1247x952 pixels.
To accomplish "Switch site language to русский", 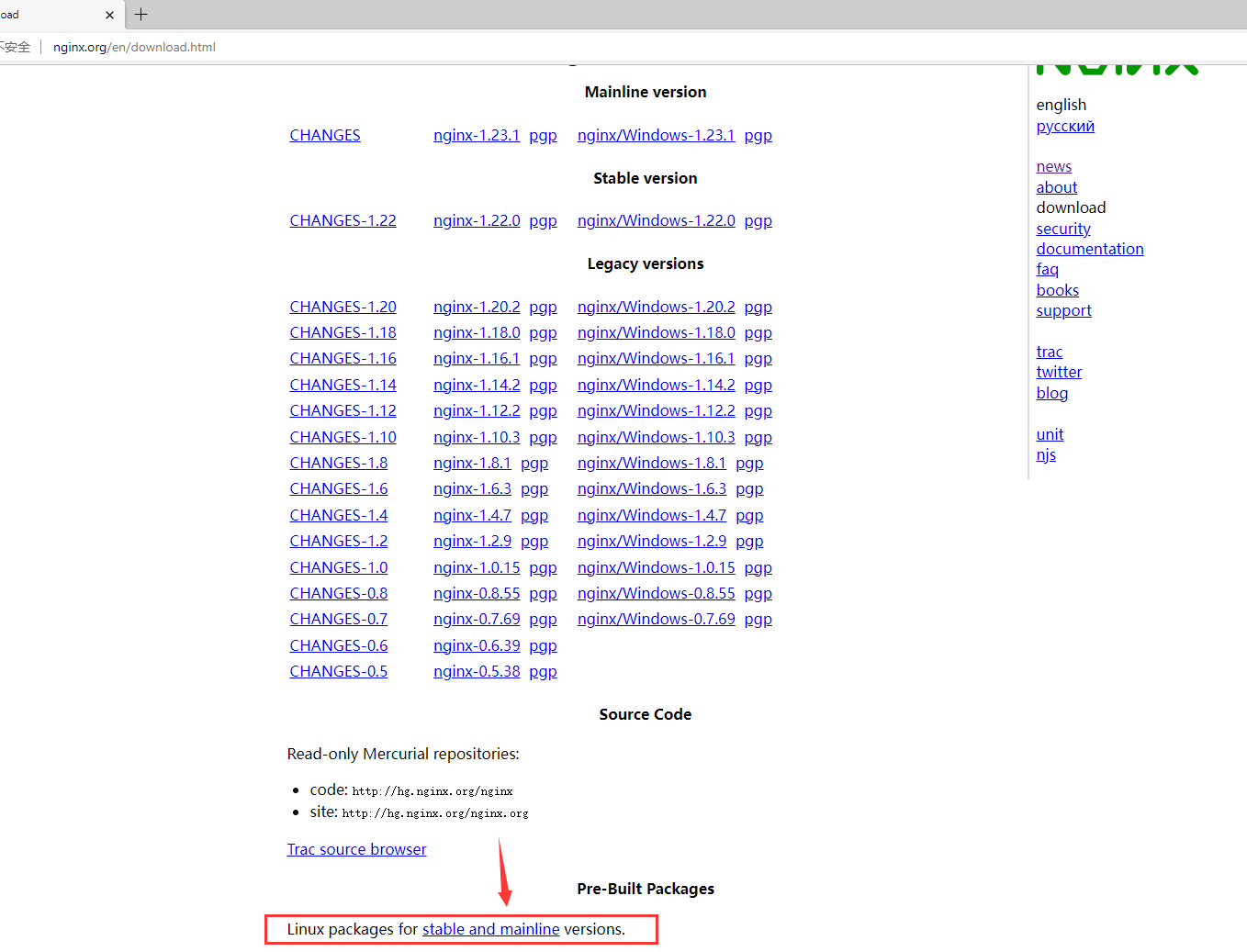I will point(1065,126).
